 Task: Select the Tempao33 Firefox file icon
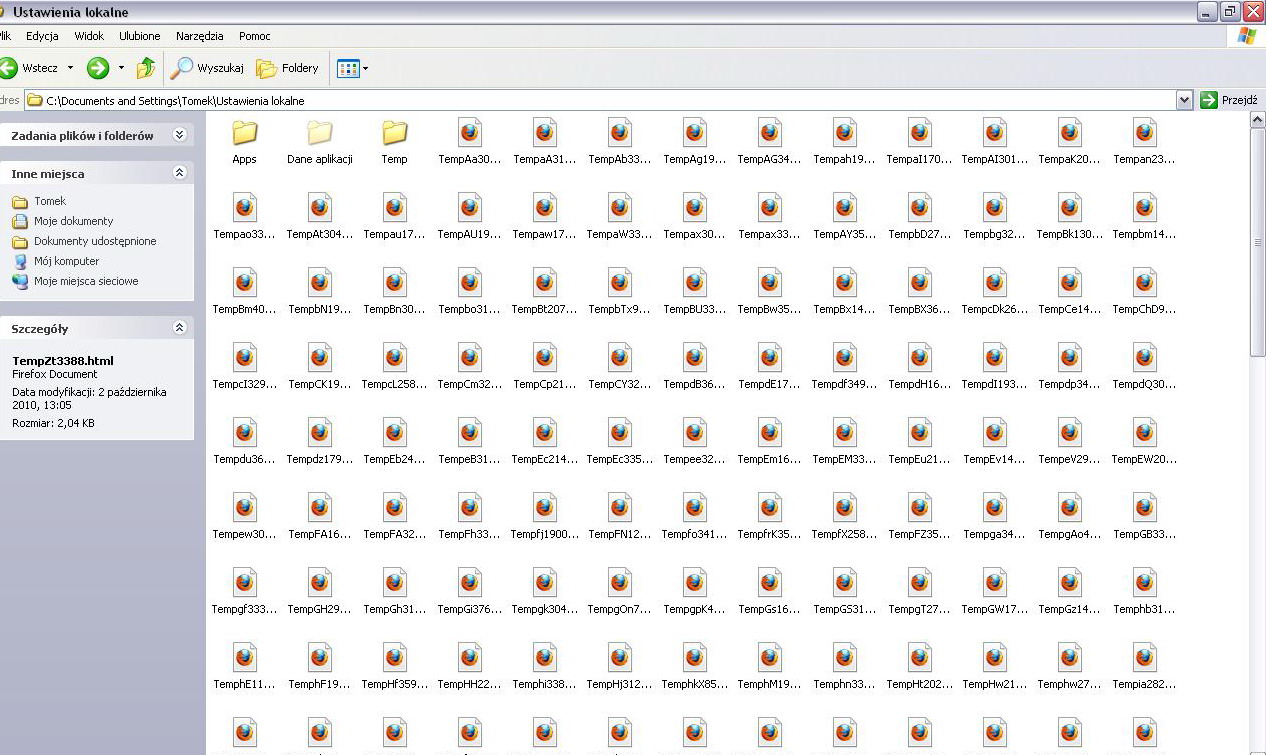245,207
